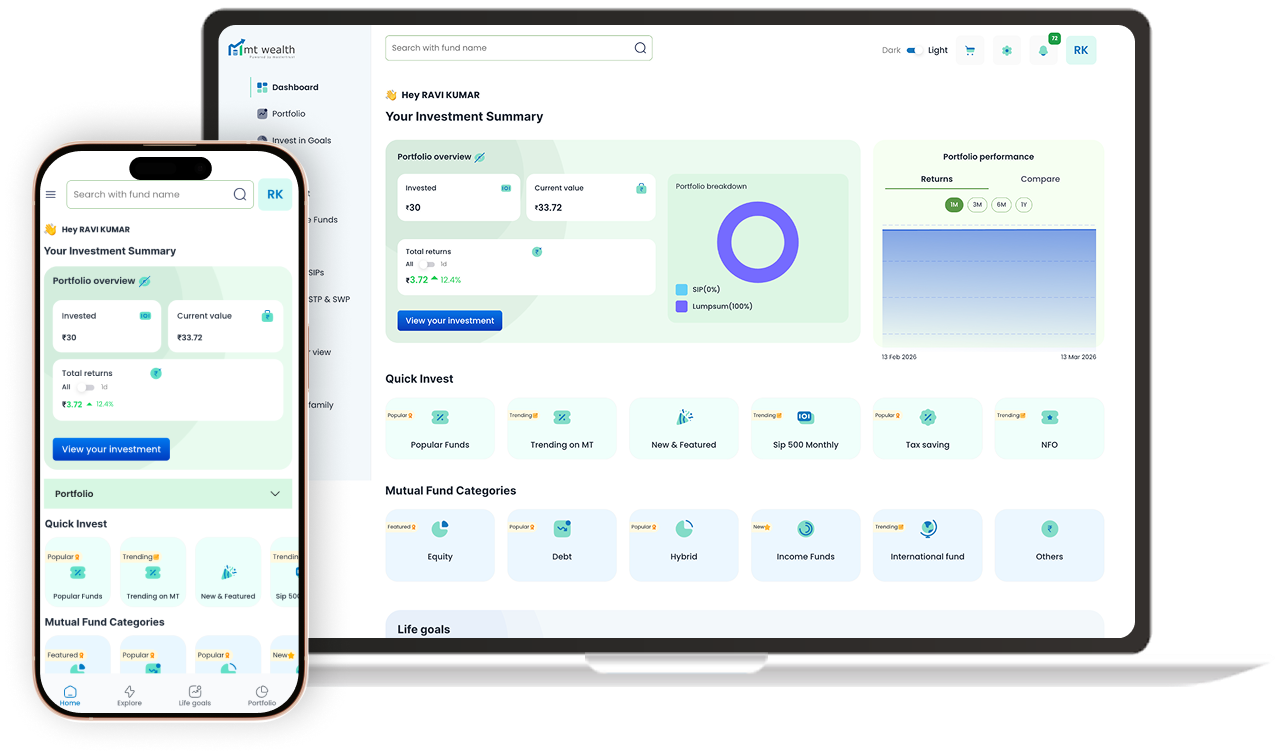Tap the Explore icon in phone bottom bar
Screen dimensions: 1280x756
(x=129, y=695)
